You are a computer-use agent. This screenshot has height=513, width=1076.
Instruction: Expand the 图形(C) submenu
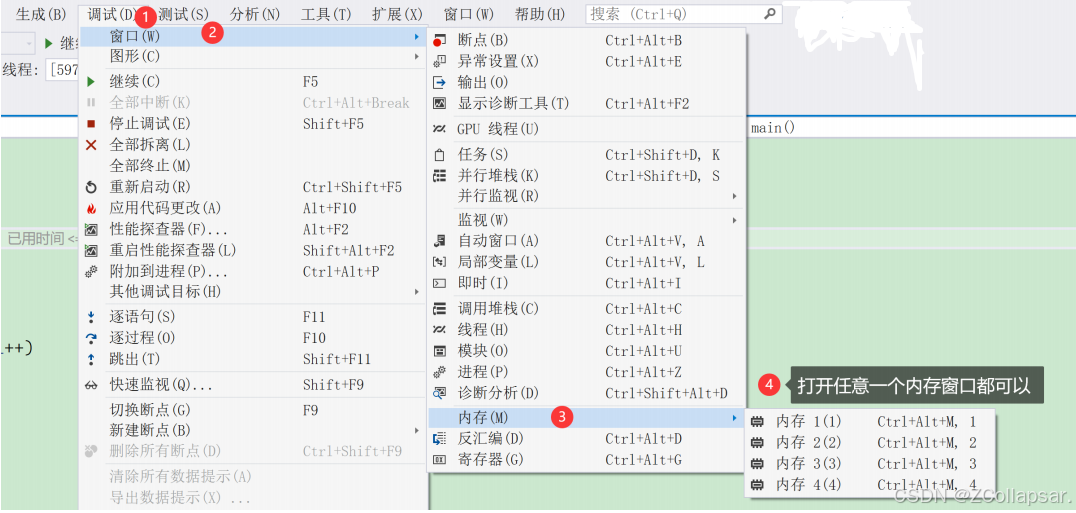417,56
